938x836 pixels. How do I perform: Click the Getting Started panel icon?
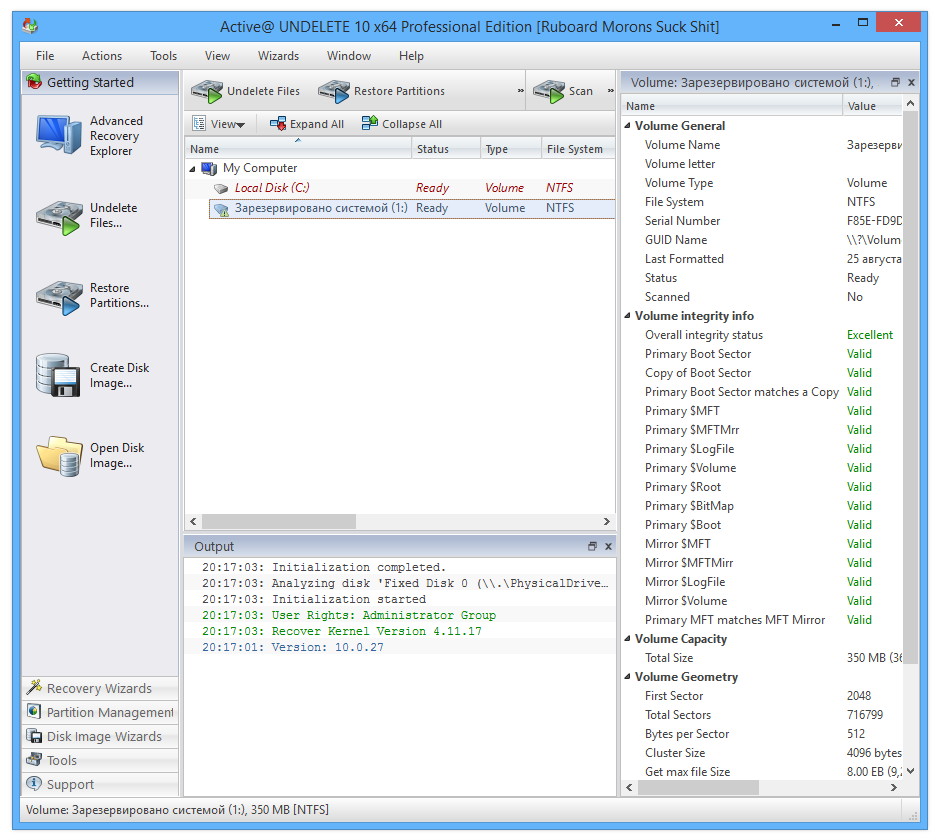tap(34, 81)
